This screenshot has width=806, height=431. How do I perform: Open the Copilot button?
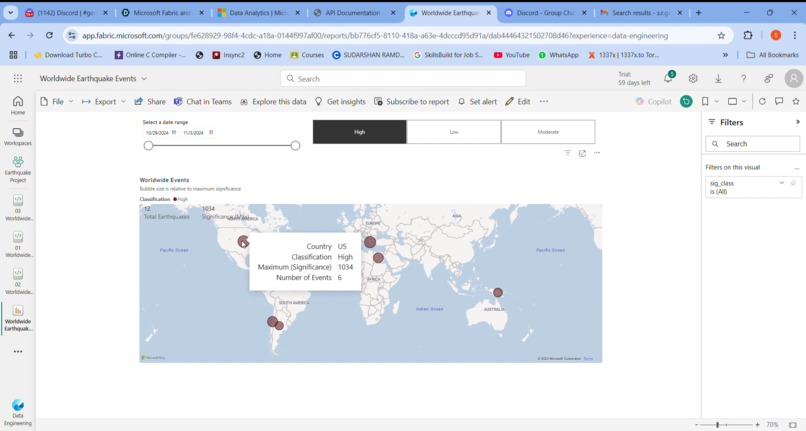click(x=653, y=101)
